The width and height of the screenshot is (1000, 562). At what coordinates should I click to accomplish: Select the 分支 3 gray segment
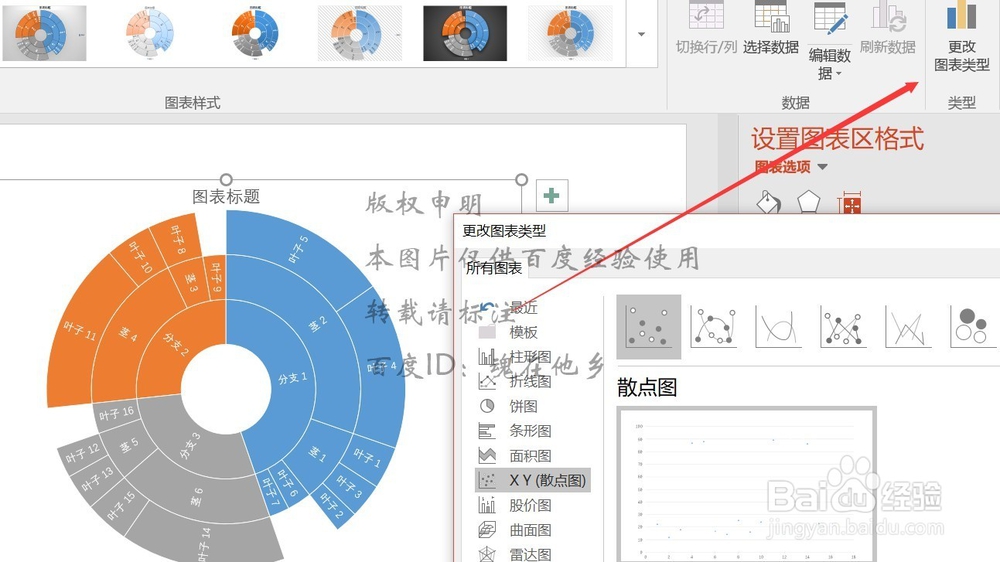[x=190, y=445]
